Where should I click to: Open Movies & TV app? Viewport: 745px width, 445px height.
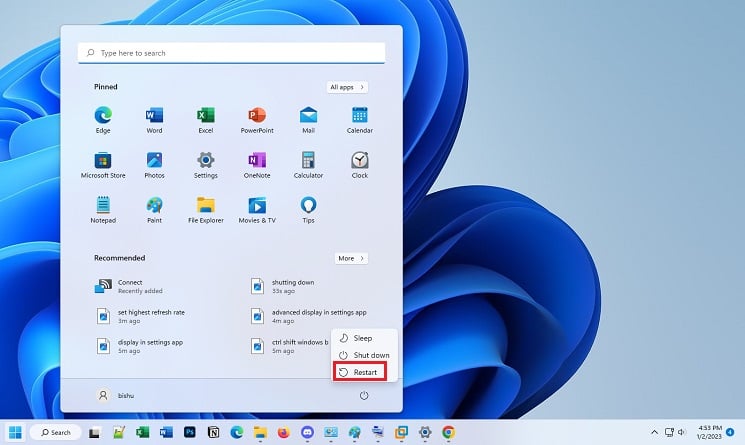tap(257, 210)
